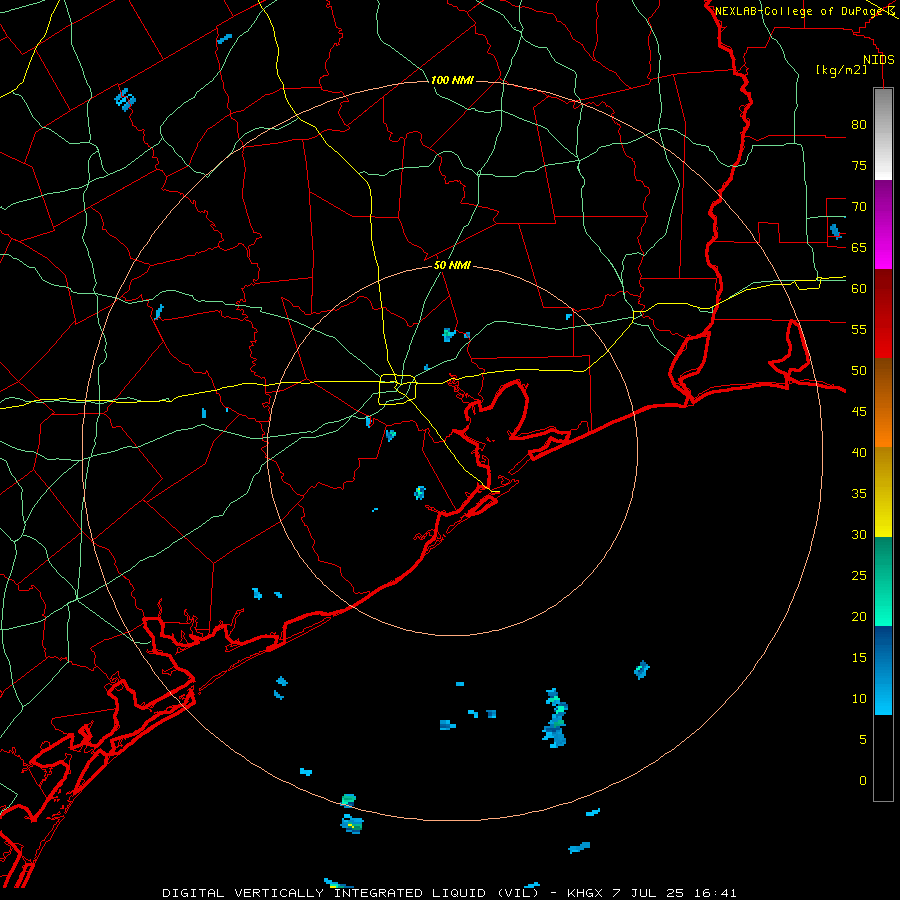Select the 25 value on color scale
Screen dimensions: 900x900
859,575
